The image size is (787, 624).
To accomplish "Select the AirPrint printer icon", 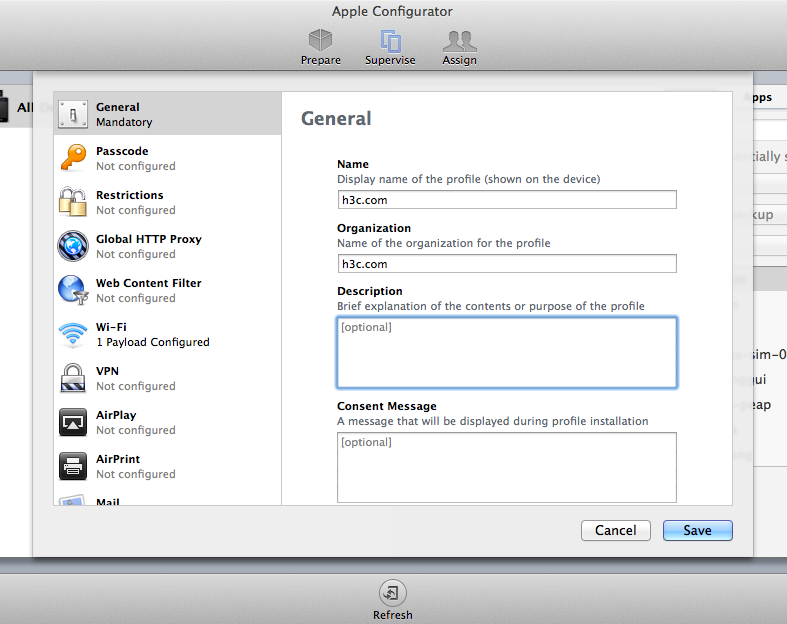I will 73,466.
